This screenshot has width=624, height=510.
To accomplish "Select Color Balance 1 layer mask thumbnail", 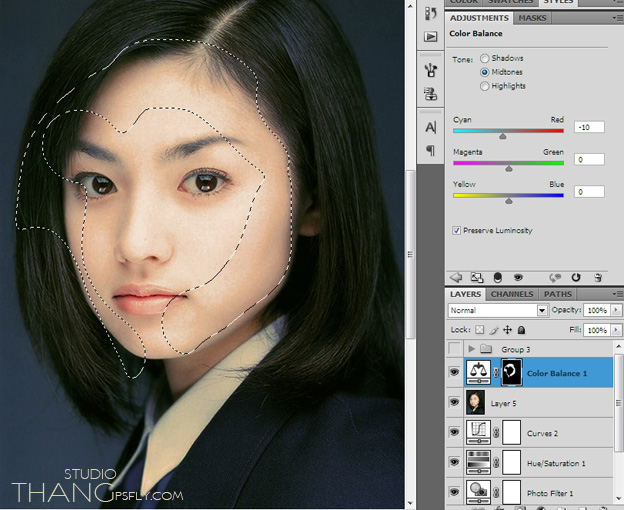I will click(x=512, y=372).
